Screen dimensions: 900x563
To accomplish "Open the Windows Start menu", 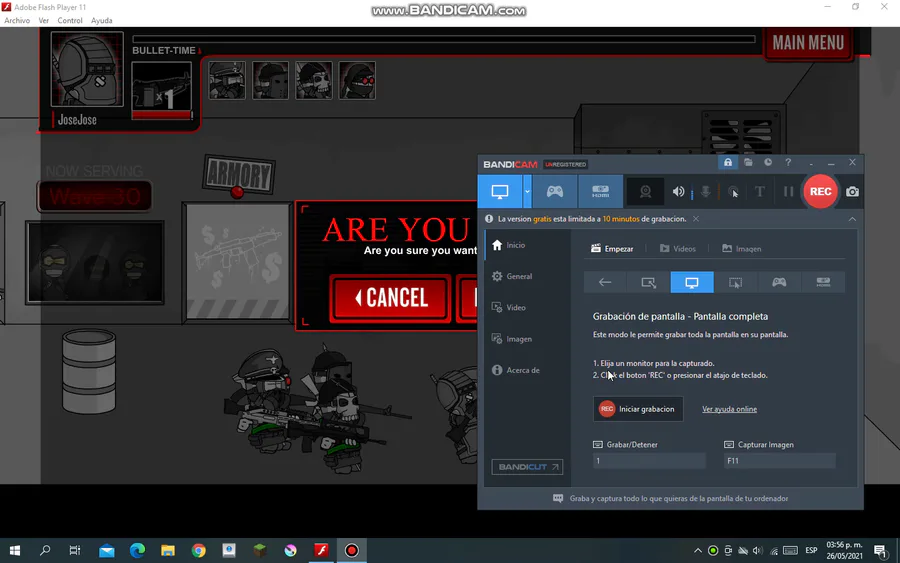I will 15,550.
